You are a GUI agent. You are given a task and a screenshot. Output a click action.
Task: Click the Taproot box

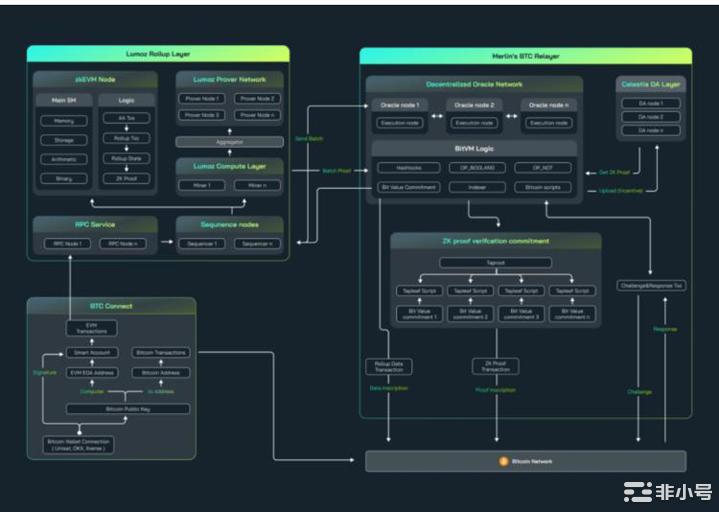tap(497, 262)
